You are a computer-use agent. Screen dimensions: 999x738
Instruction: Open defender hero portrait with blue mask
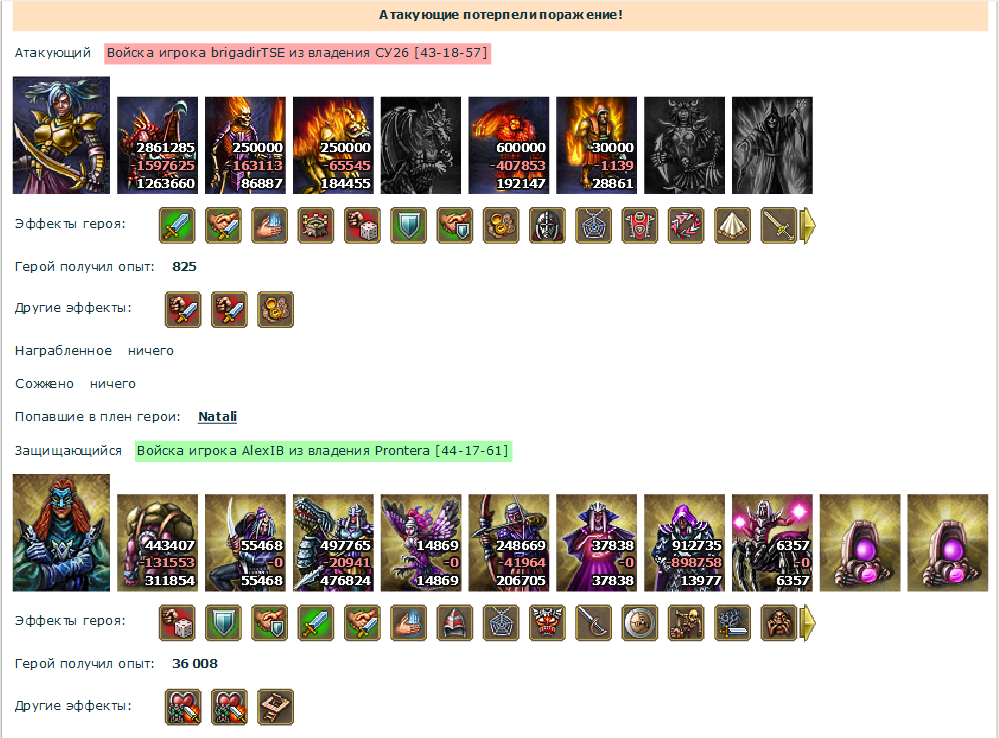coord(61,533)
